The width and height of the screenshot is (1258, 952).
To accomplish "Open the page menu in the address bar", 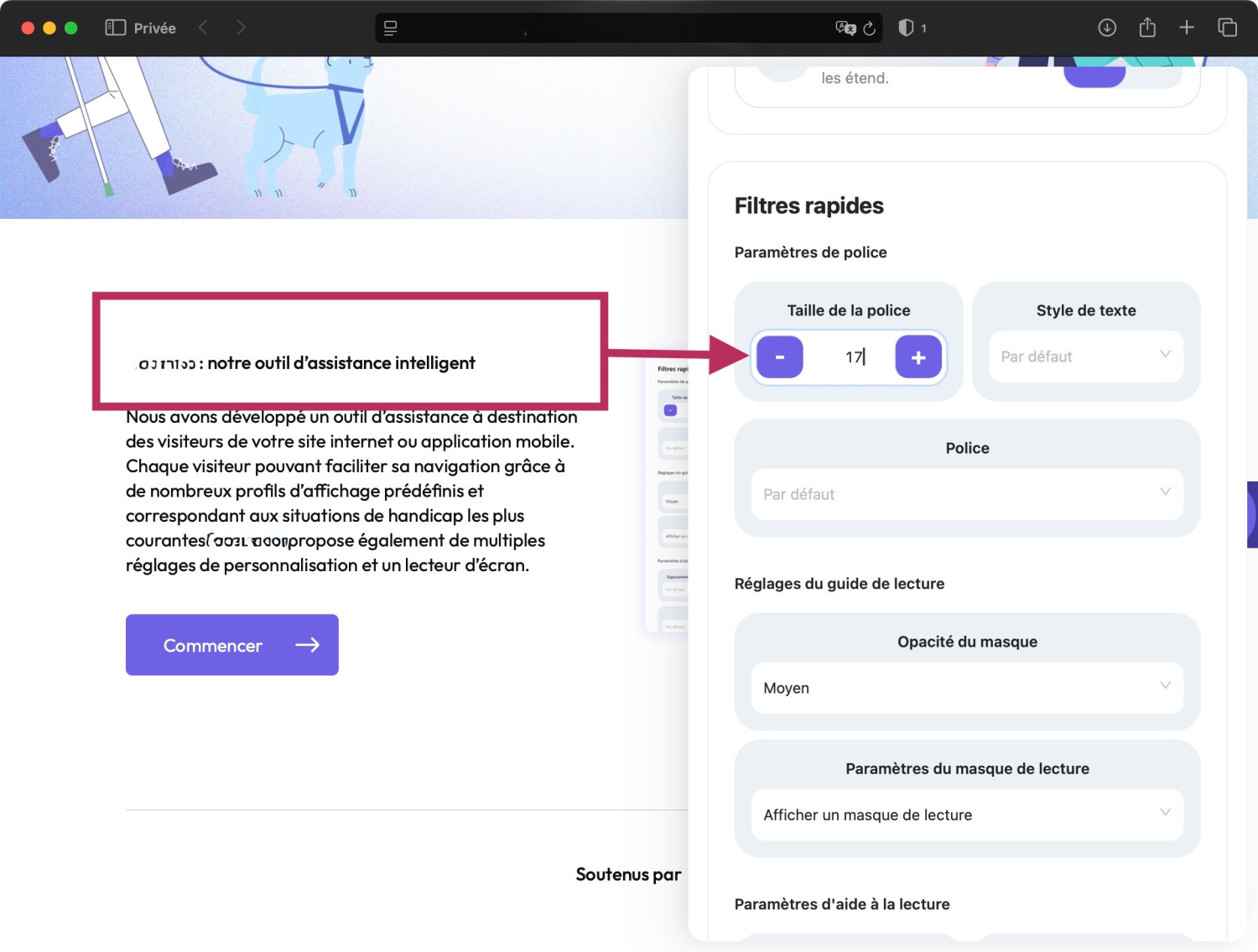I will point(391,29).
